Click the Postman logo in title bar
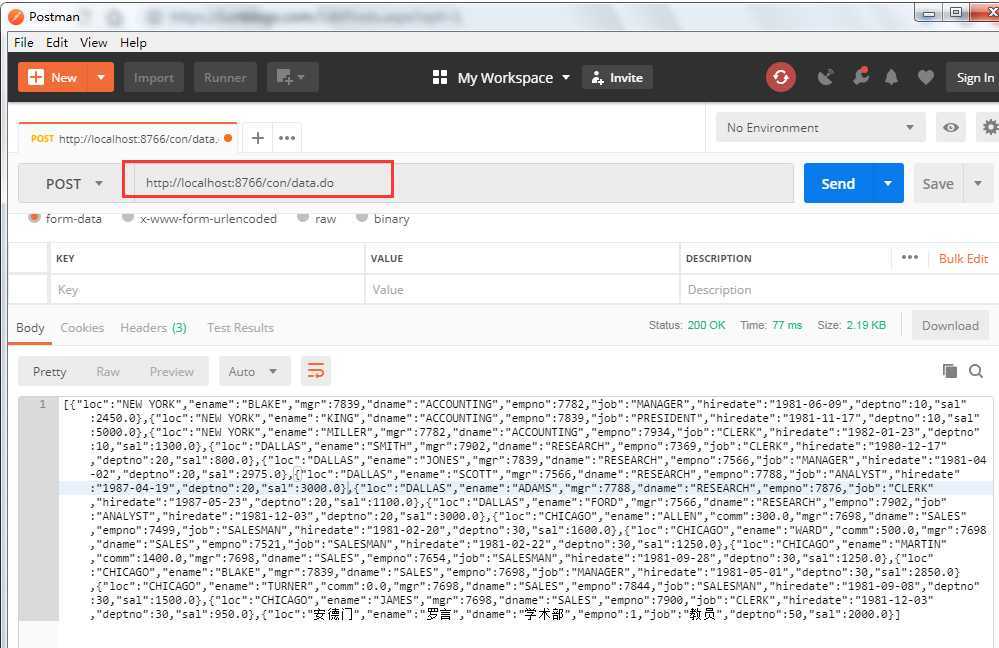The height and width of the screenshot is (648, 999). pos(17,17)
